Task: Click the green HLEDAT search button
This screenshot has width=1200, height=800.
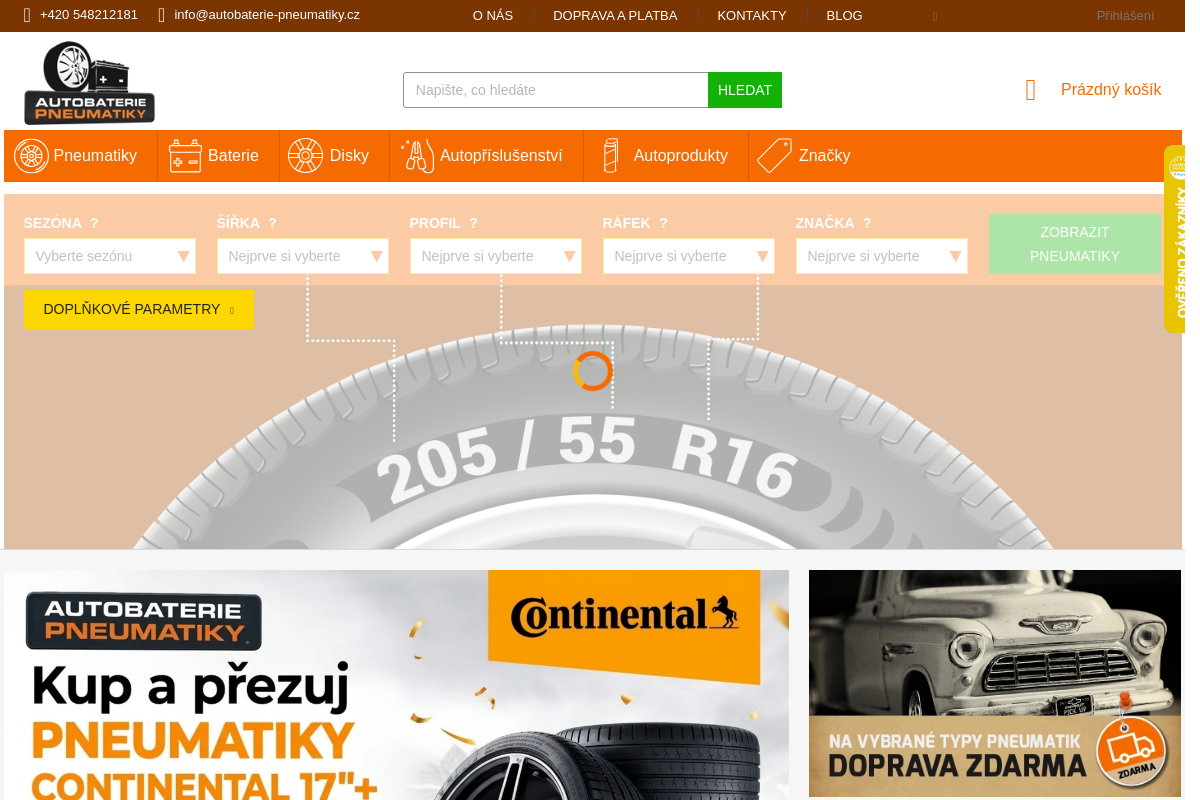Action: pos(745,90)
